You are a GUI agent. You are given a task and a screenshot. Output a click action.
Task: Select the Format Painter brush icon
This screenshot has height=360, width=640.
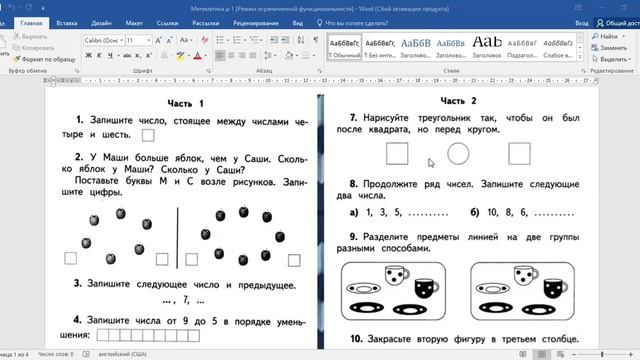(17, 59)
